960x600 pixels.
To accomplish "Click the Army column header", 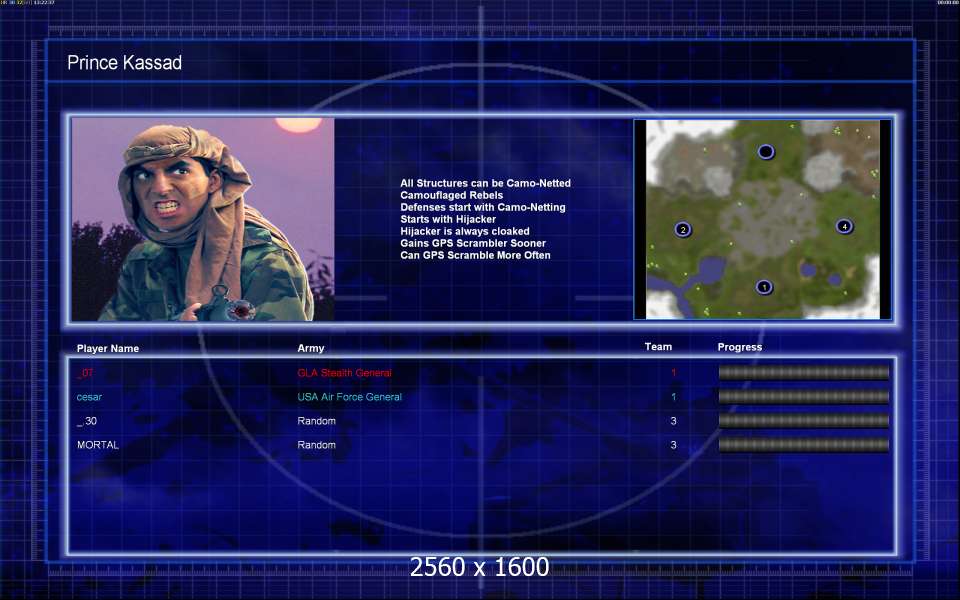I will pyautogui.click(x=311, y=348).
